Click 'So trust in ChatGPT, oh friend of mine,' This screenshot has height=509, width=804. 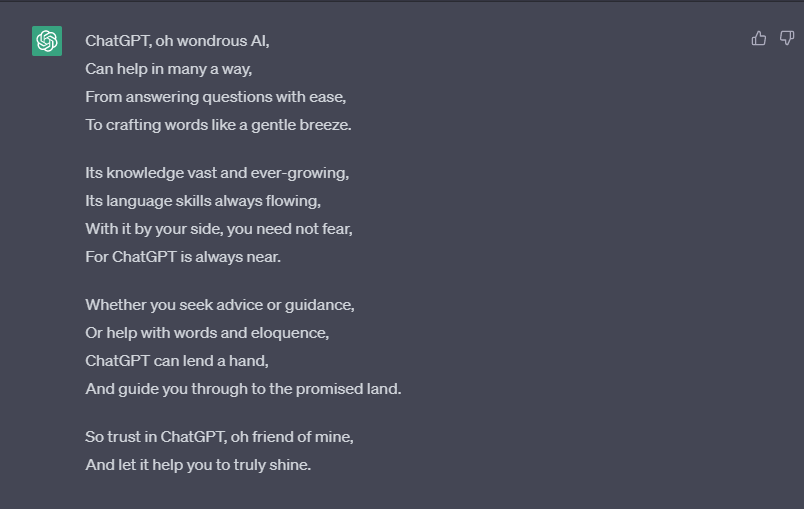219,437
